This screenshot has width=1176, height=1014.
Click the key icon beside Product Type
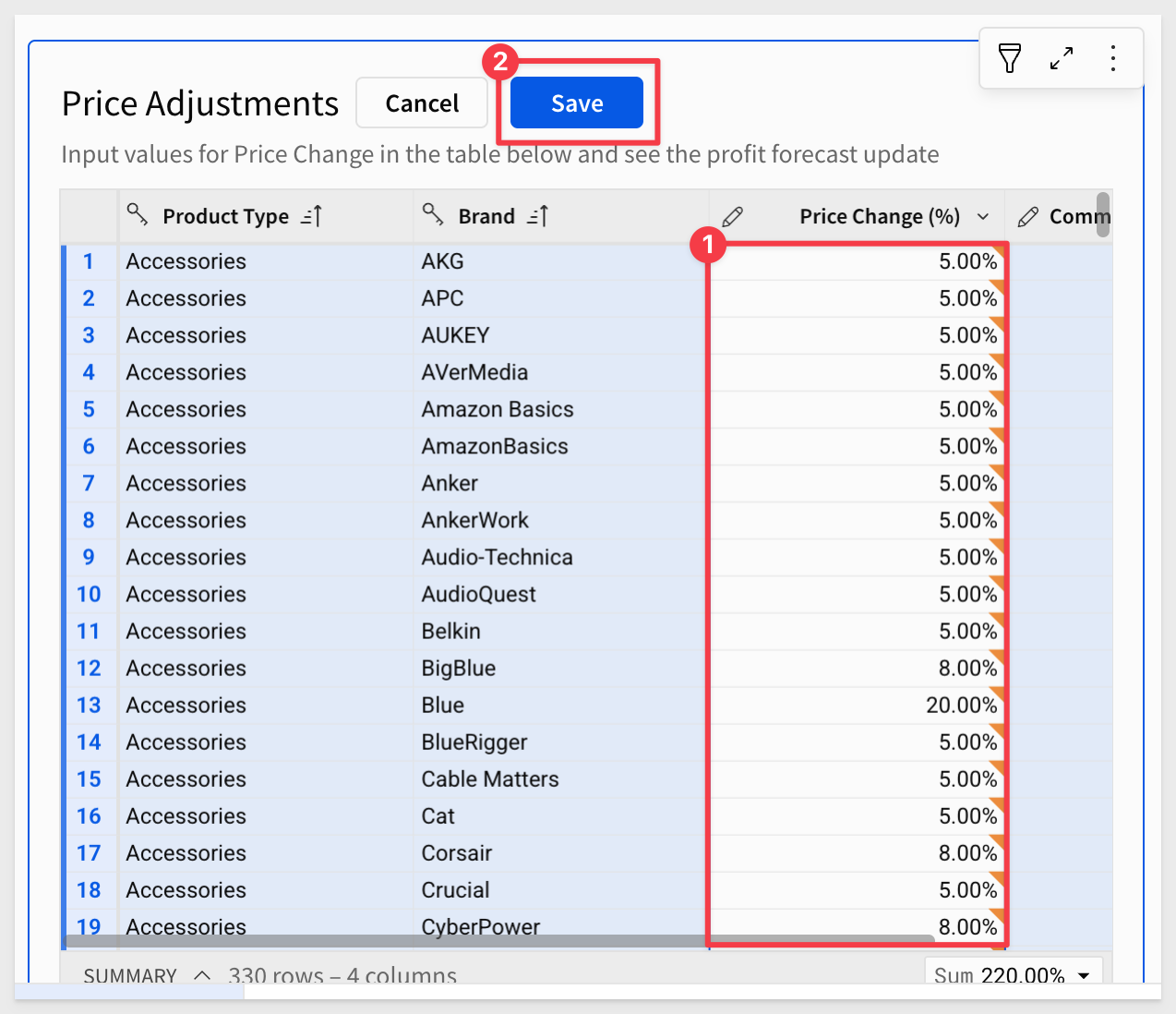138,214
